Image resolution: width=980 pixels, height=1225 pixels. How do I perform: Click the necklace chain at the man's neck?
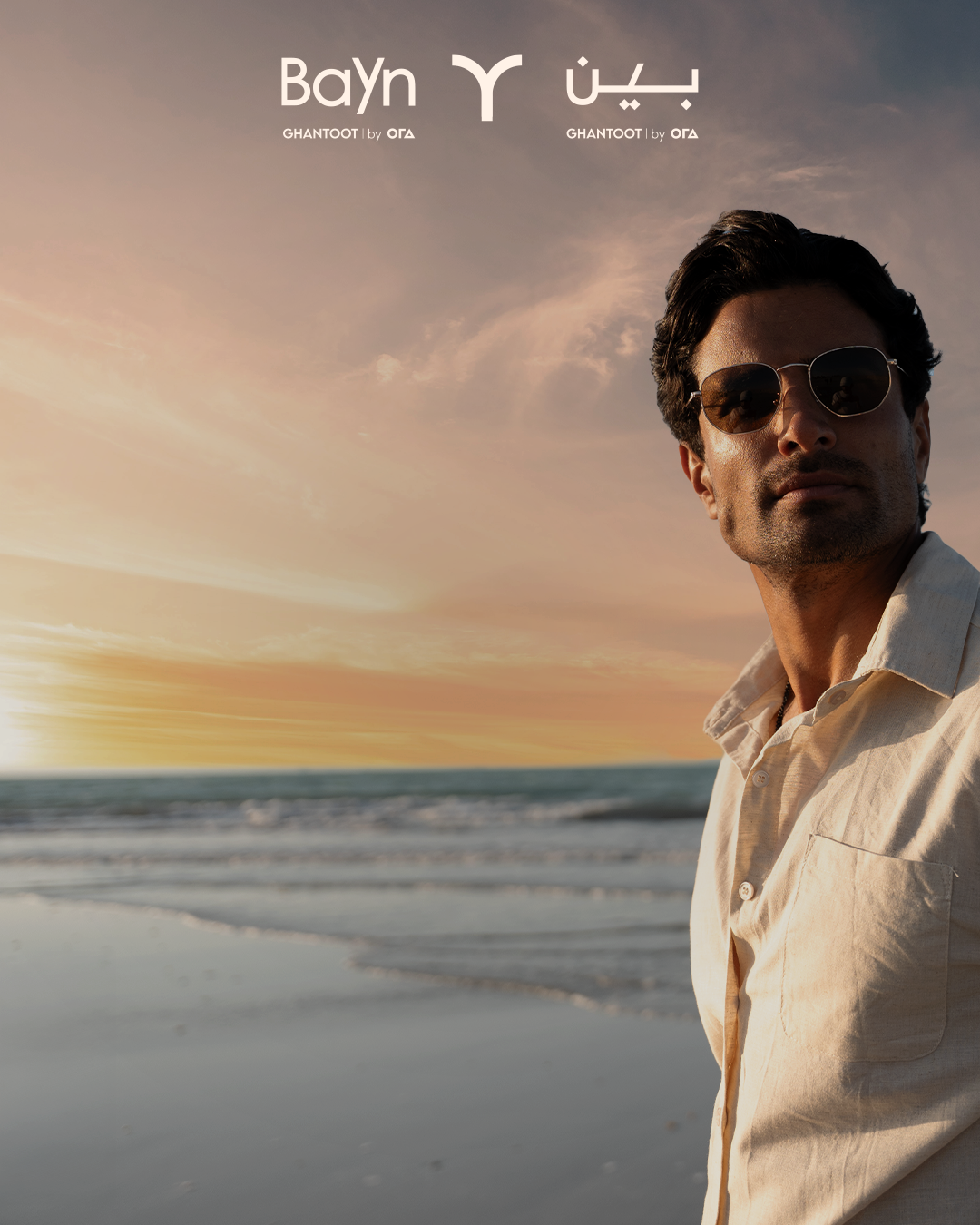[x=782, y=706]
